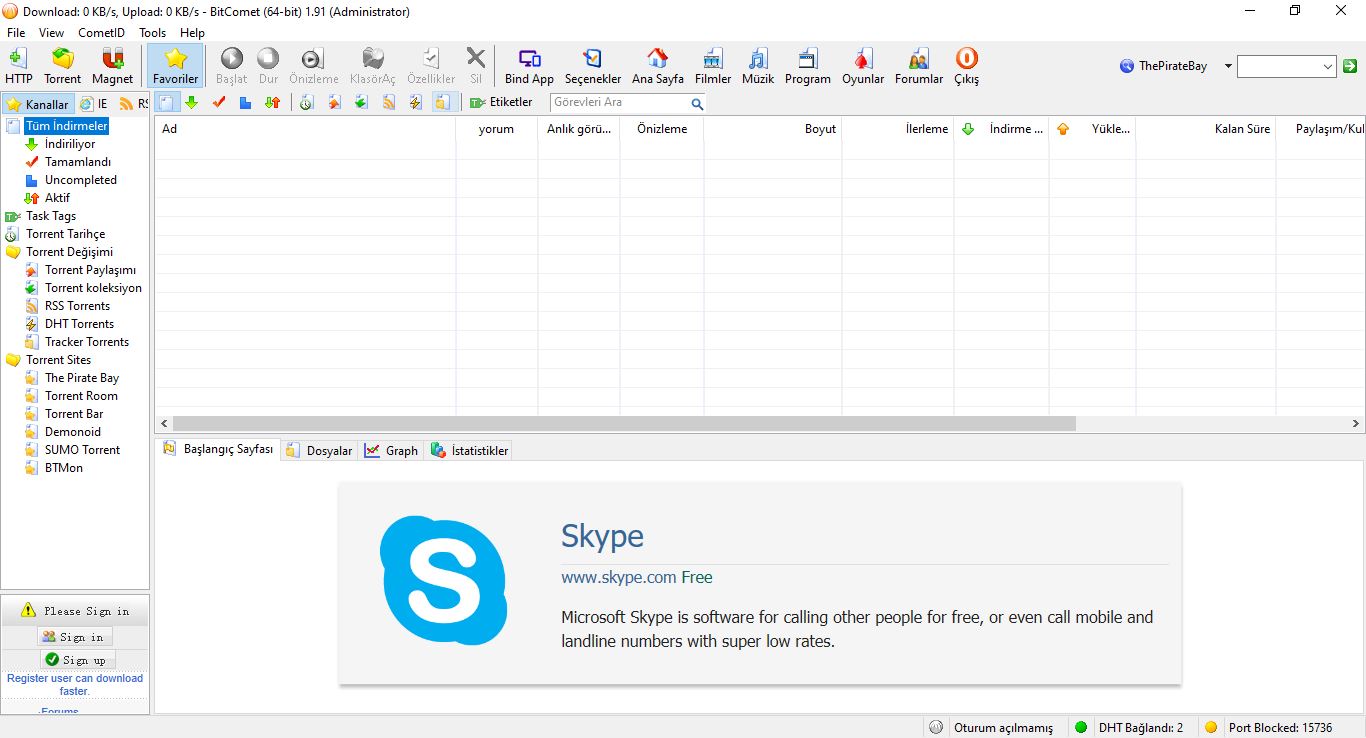Click the search magnifier in Görevleri Ara
The image size is (1366, 738).
pyautogui.click(x=697, y=103)
